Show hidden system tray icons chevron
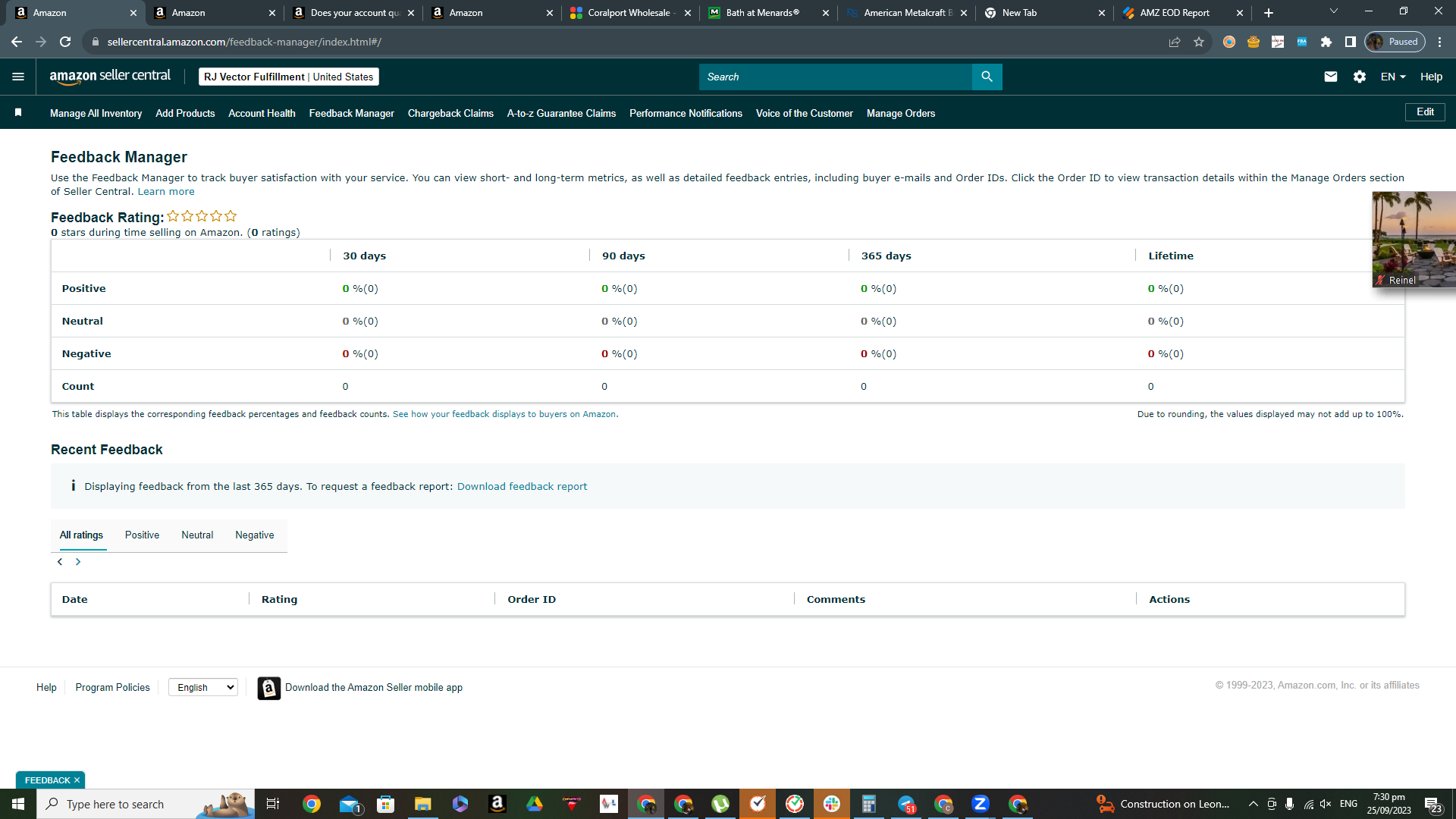The width and height of the screenshot is (1456, 819). [x=1254, y=804]
